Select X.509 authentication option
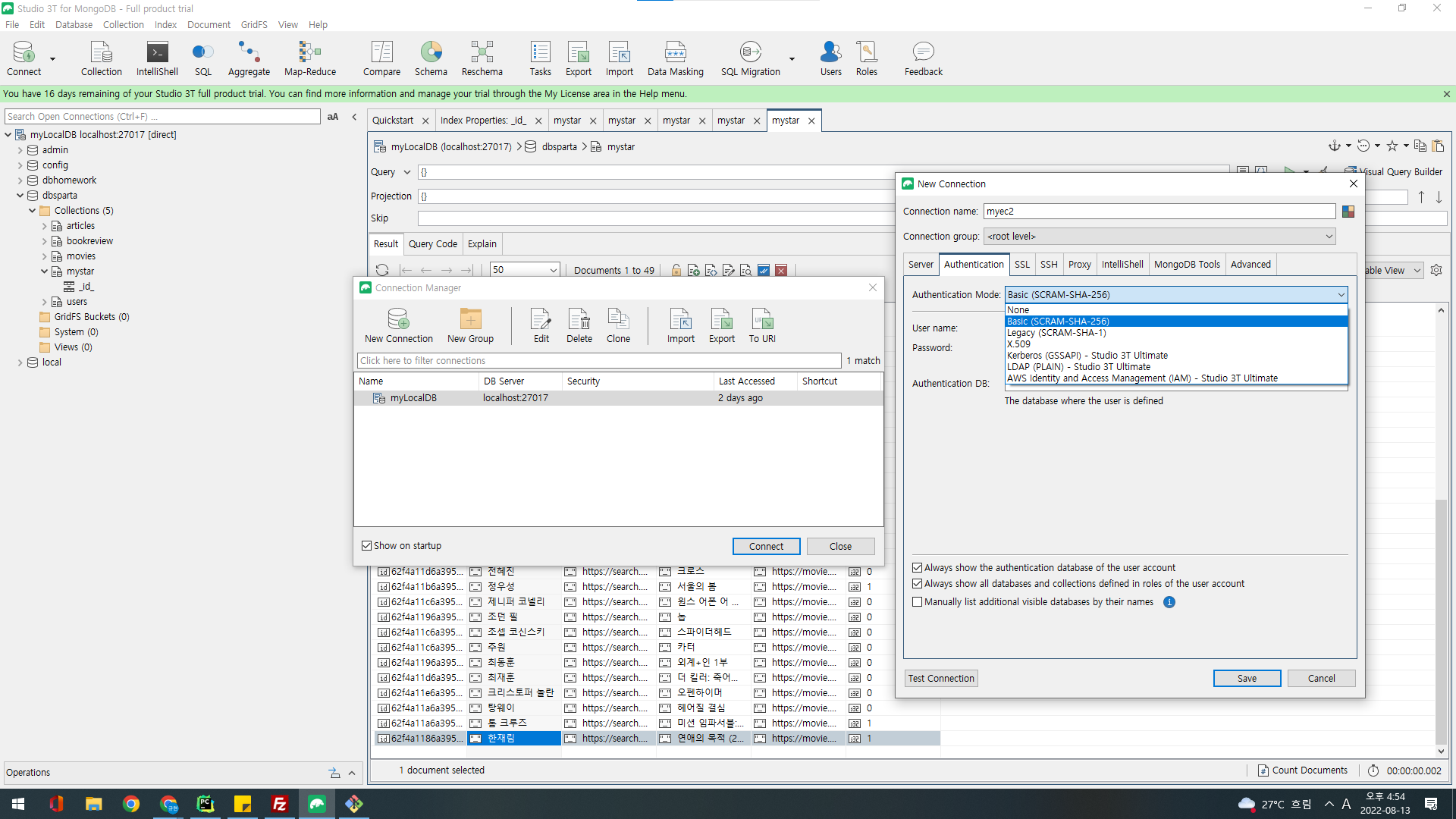 [1175, 344]
